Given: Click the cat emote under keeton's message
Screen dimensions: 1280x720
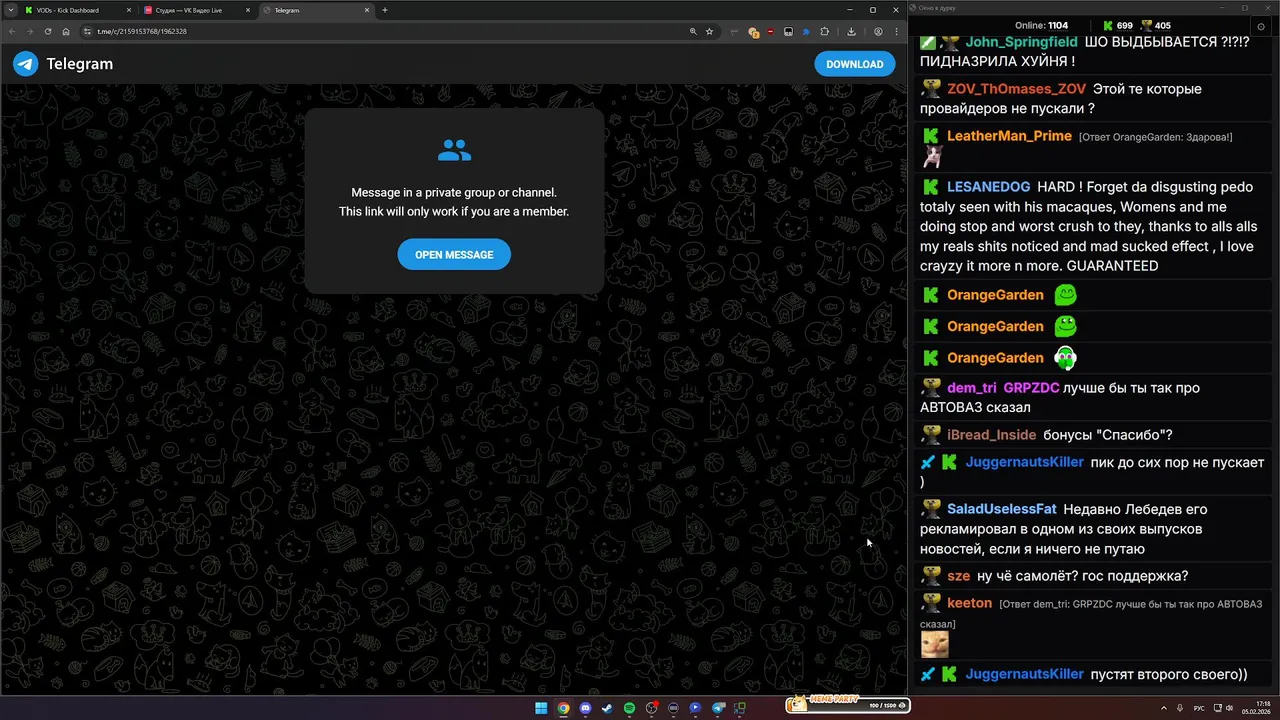Looking at the screenshot, I should pyautogui.click(x=934, y=644).
